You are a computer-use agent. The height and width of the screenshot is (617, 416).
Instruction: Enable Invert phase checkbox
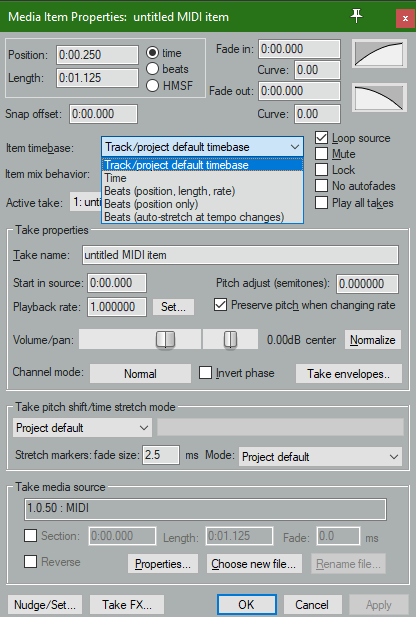(205, 373)
